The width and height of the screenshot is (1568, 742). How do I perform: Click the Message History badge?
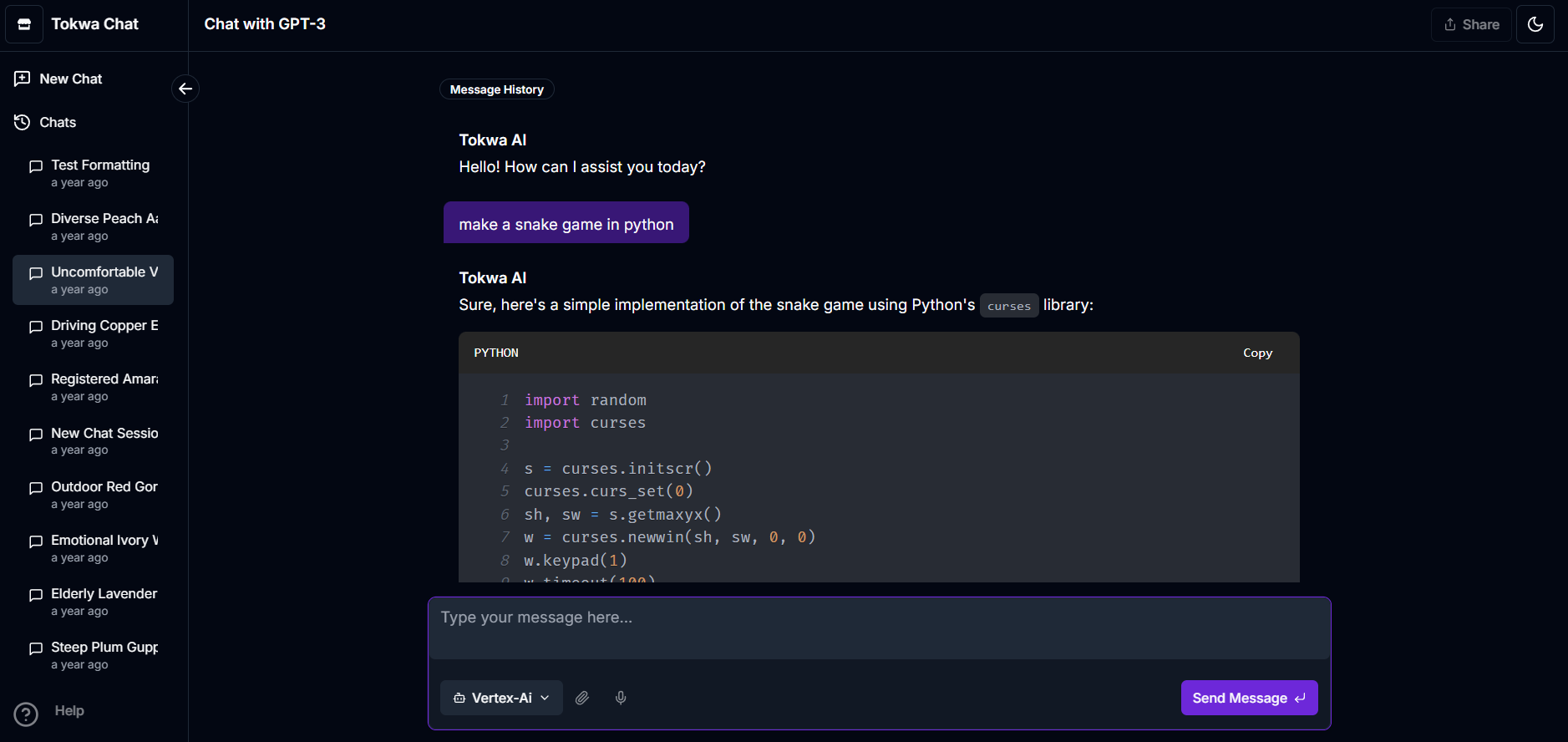[496, 89]
